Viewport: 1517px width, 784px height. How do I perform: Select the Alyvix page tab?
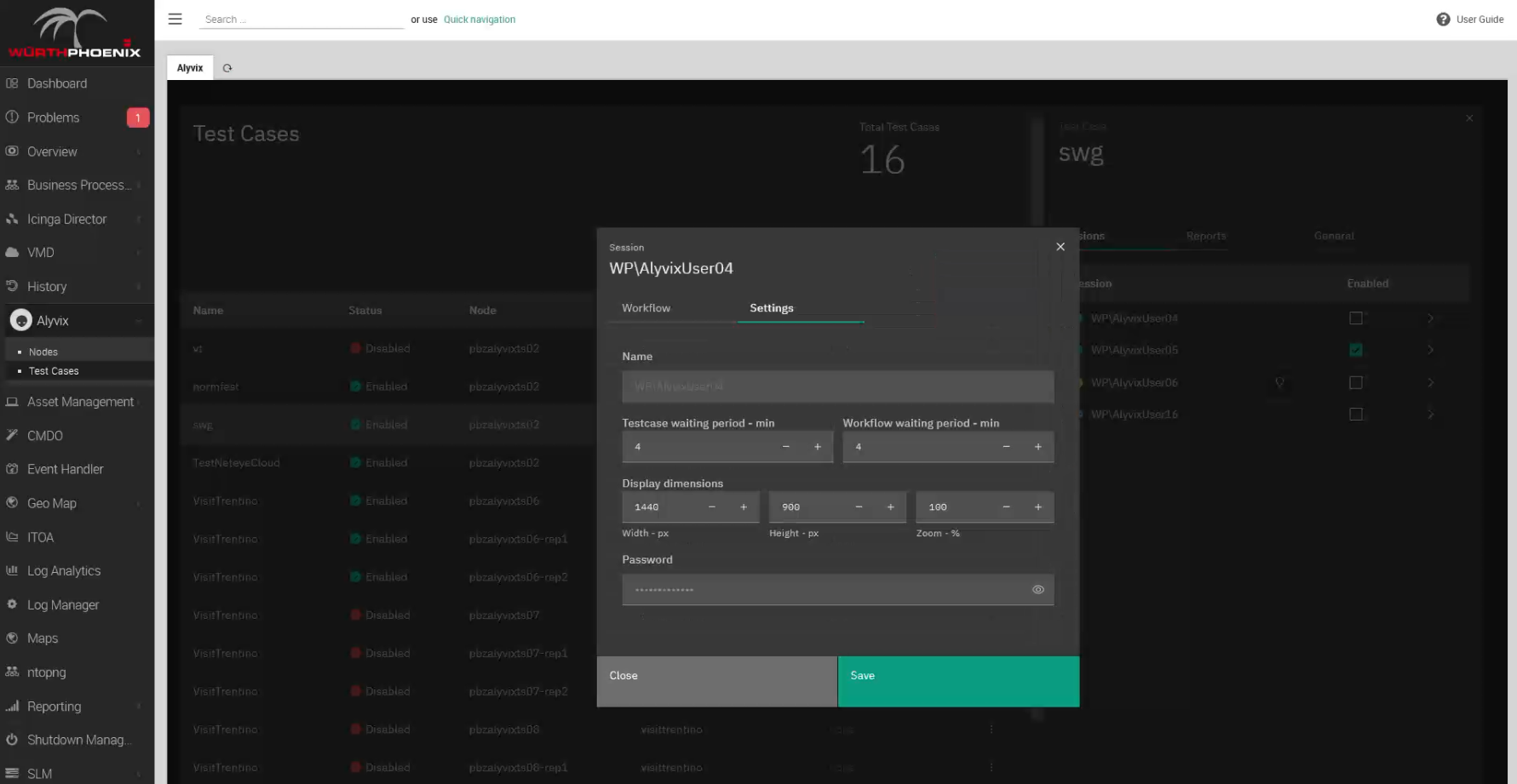(x=190, y=68)
